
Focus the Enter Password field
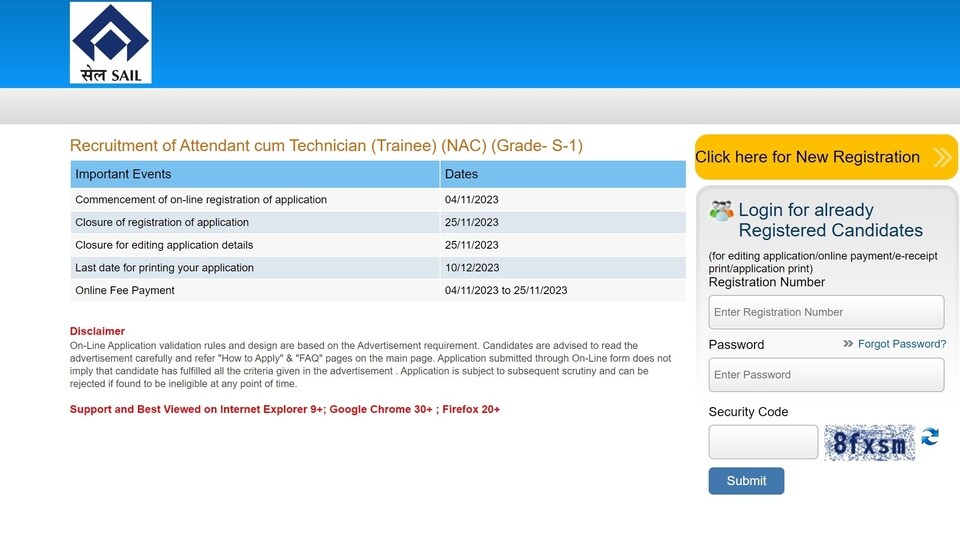tap(826, 375)
